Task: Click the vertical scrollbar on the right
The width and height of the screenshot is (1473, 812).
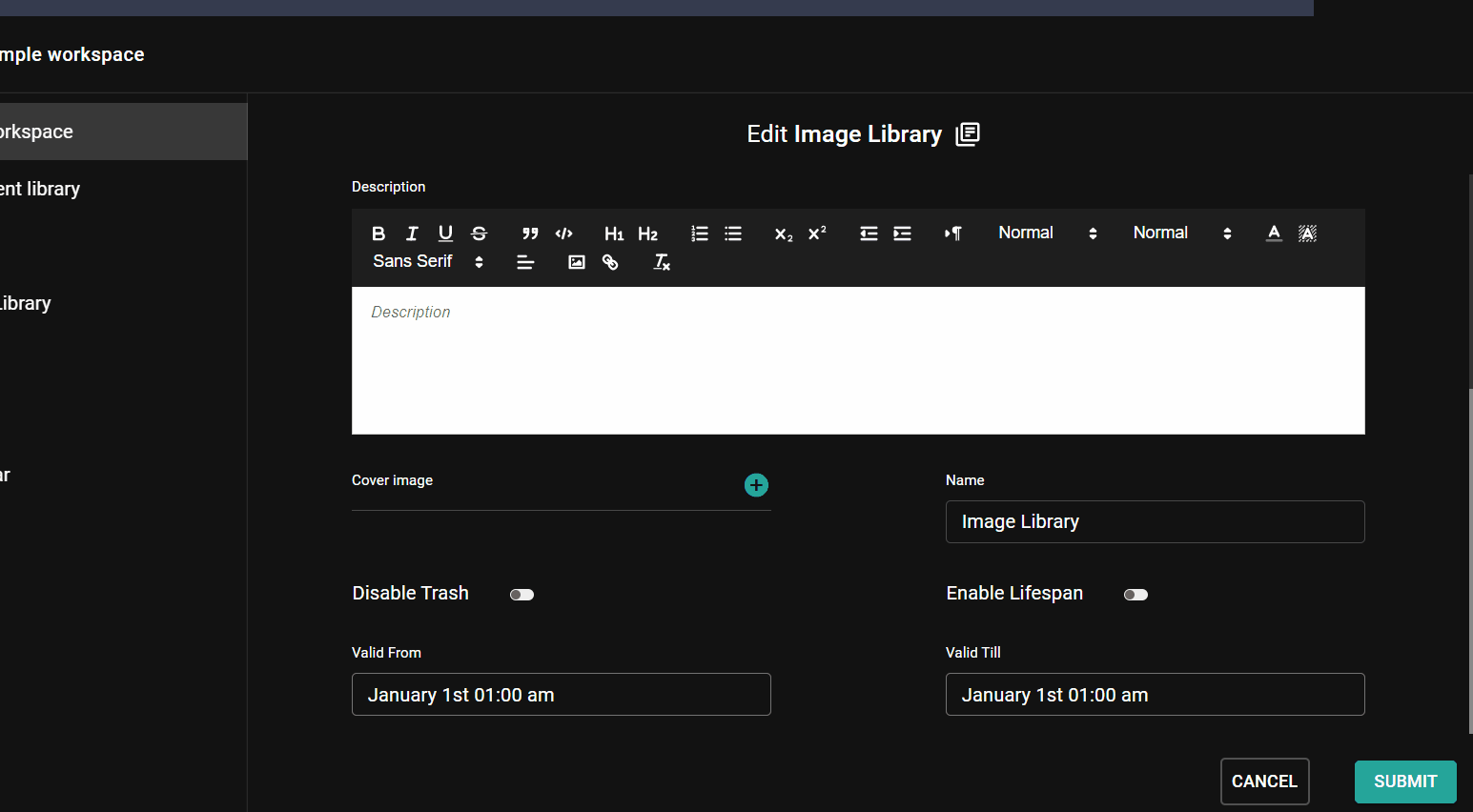Action: point(1470,562)
